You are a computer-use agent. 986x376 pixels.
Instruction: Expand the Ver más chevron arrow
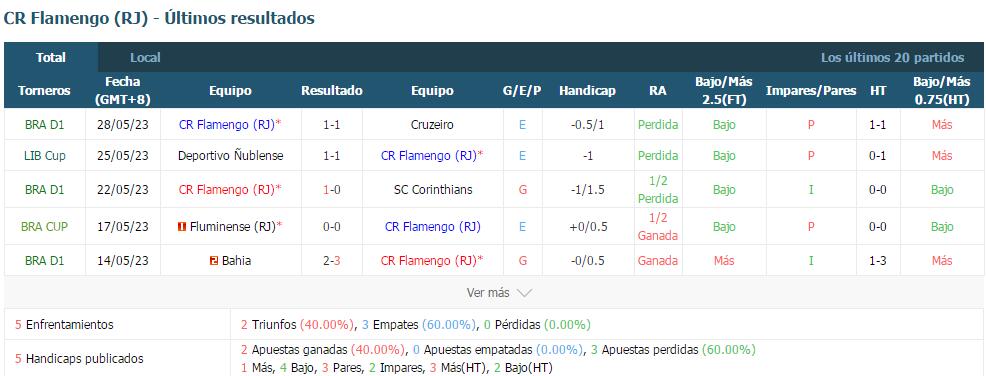(x=524, y=293)
